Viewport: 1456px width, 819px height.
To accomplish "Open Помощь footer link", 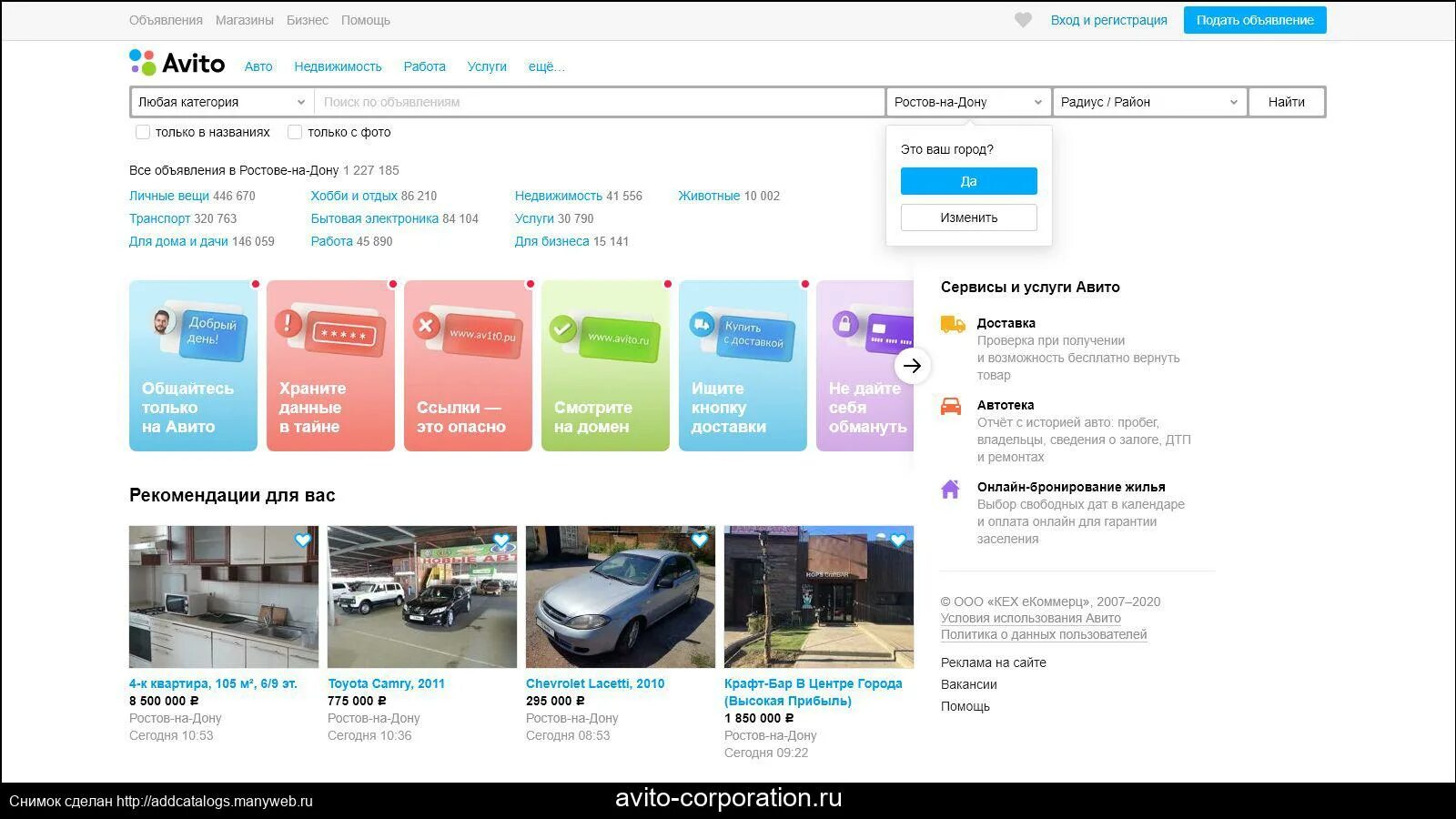I will click(966, 706).
